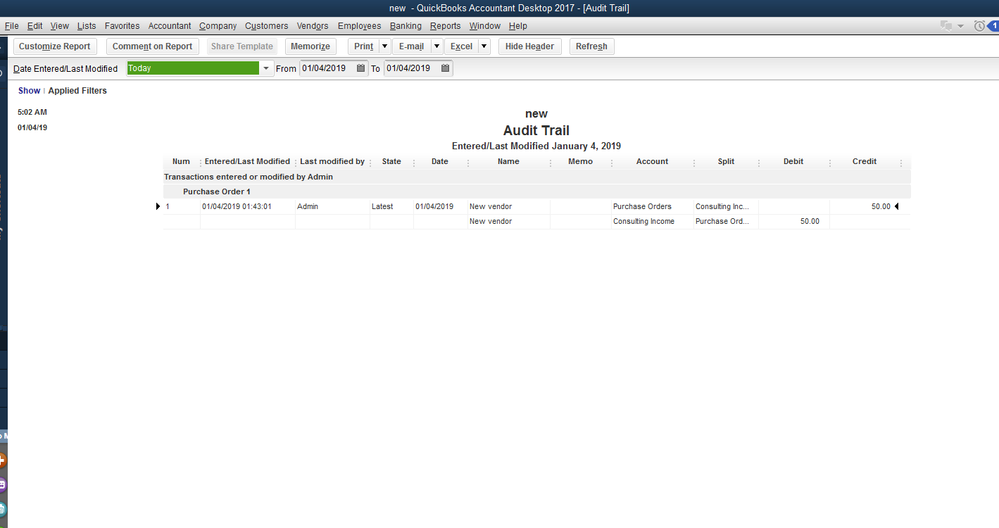Click into the From date field
This screenshot has width=999, height=528.
(x=327, y=68)
